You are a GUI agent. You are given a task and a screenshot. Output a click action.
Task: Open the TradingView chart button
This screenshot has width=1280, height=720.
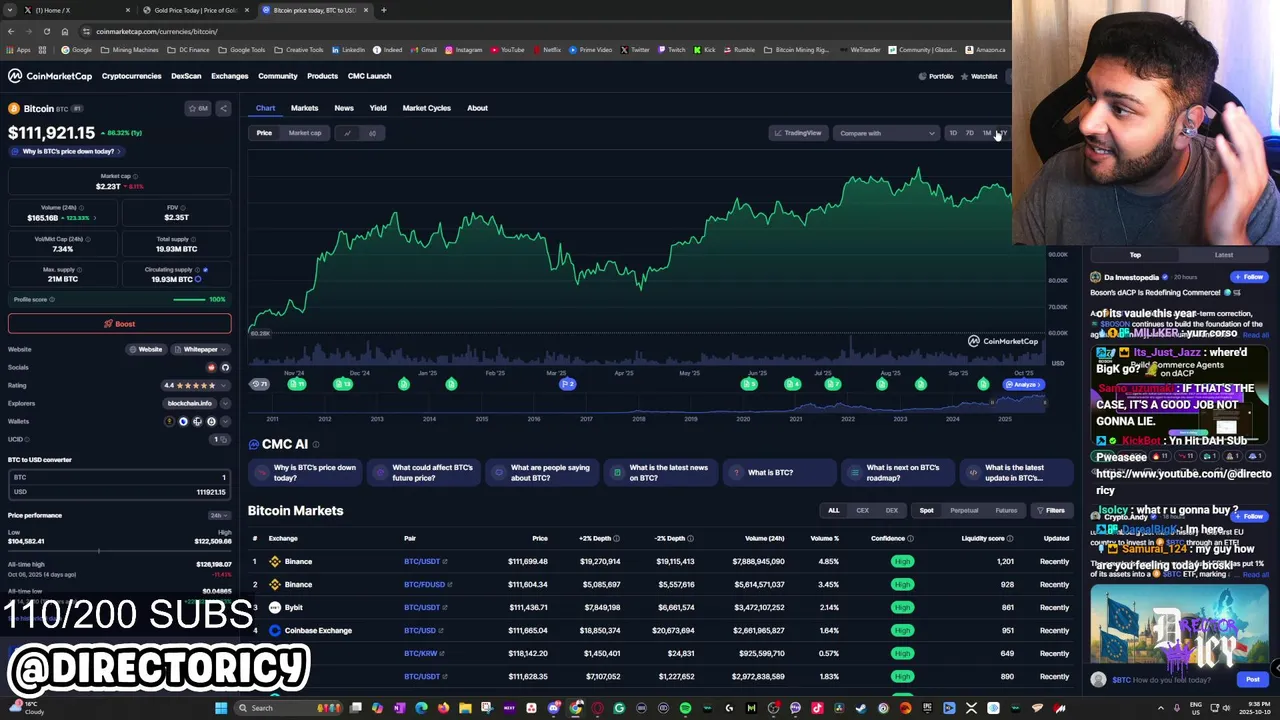pyautogui.click(x=797, y=133)
